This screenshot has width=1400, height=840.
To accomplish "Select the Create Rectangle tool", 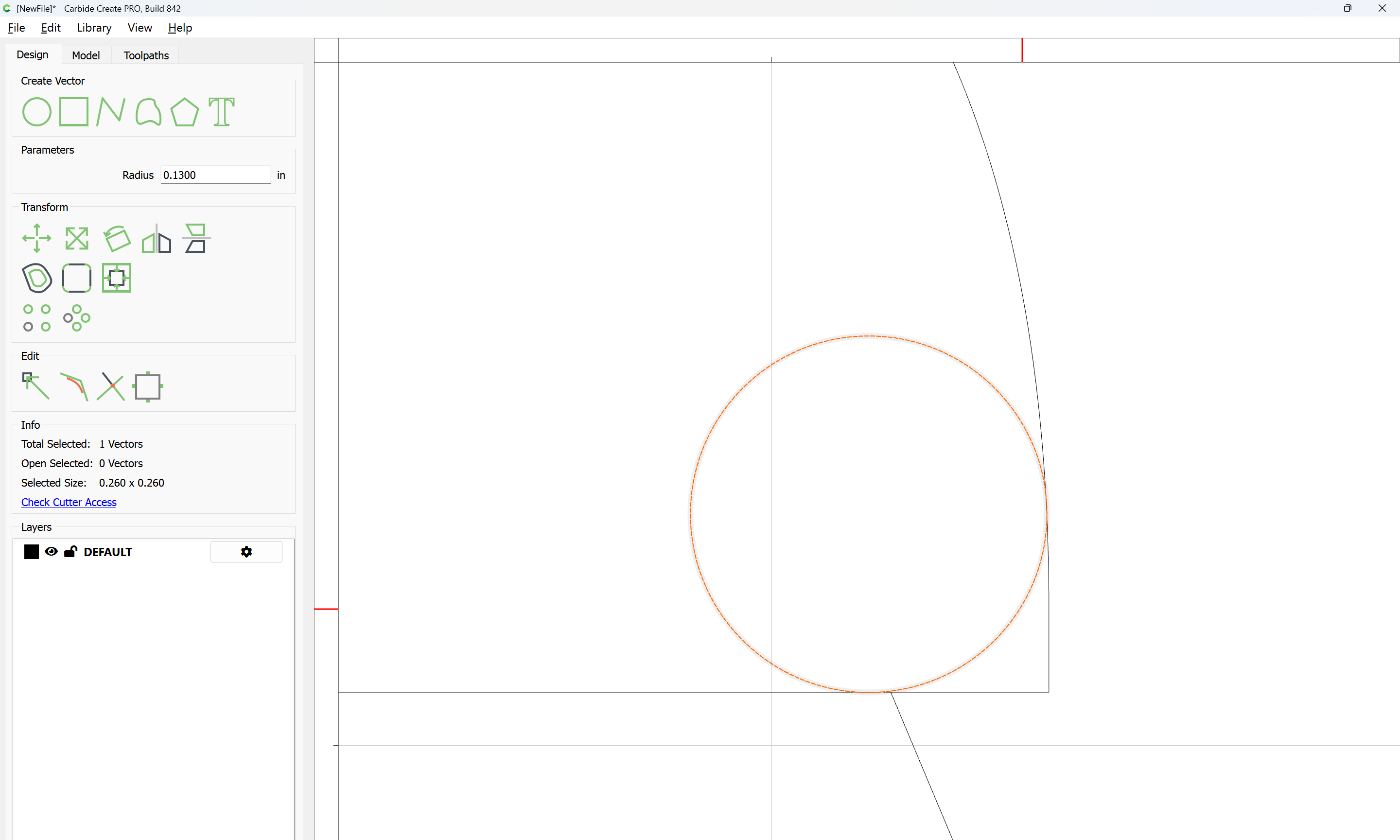I will [73, 111].
